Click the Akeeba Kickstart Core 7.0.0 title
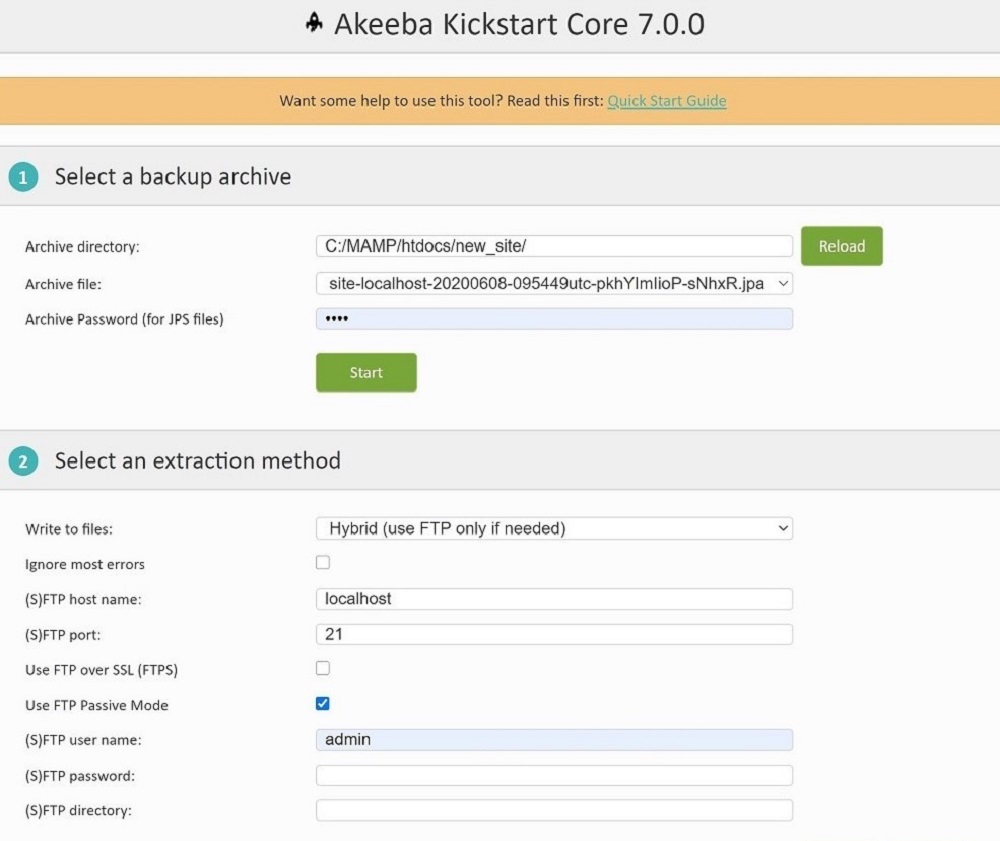The image size is (1000, 841). pos(519,24)
